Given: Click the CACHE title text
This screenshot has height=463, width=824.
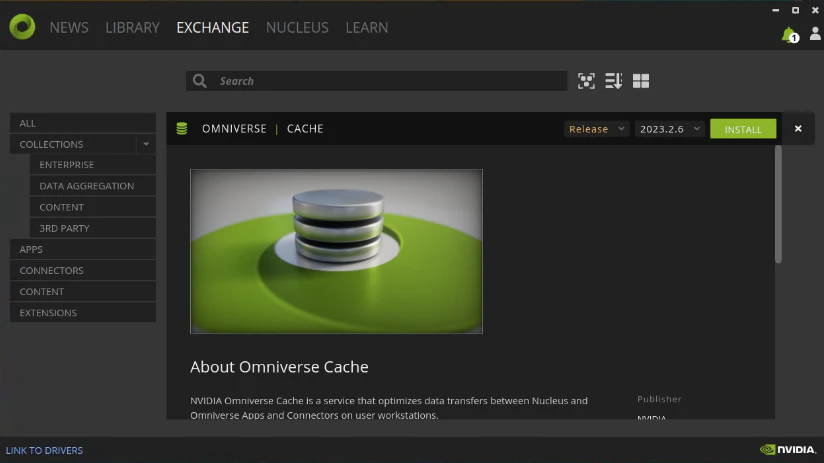Looking at the screenshot, I should 305,129.
